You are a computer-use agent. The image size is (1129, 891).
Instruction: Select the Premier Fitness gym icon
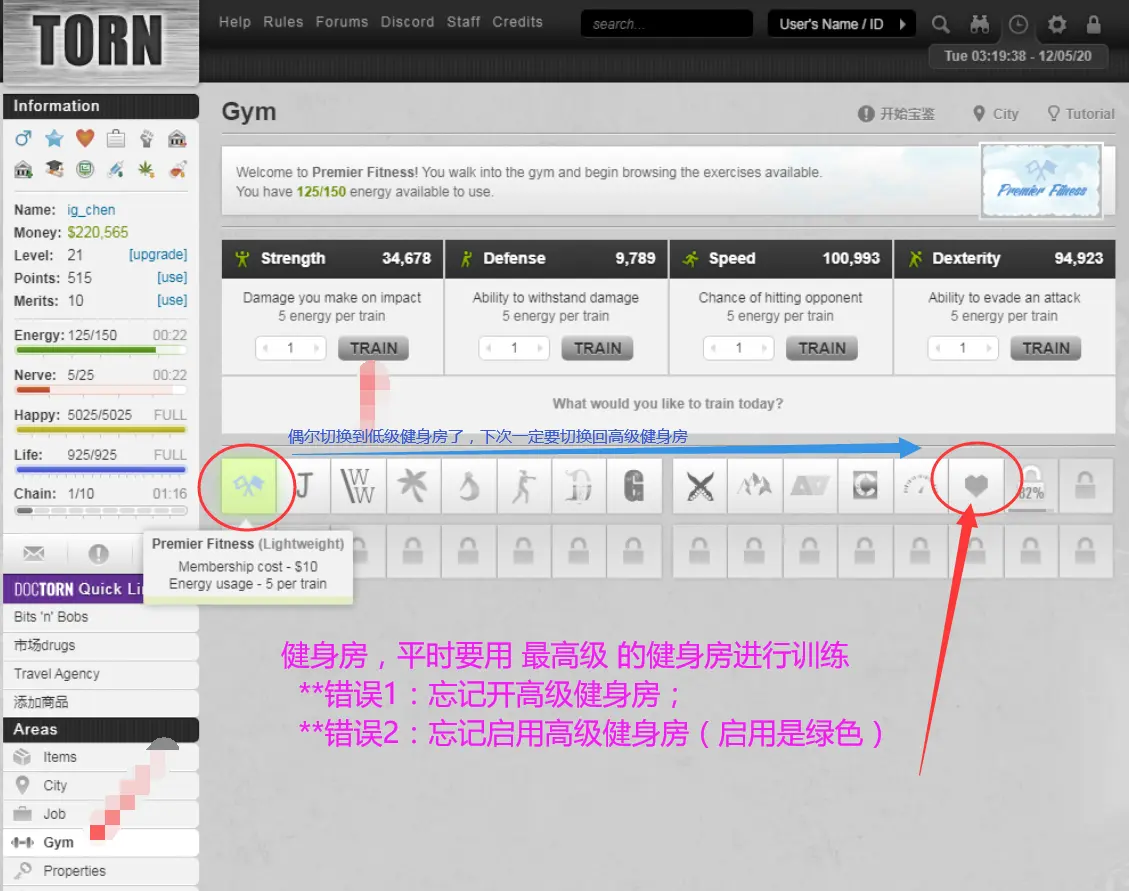coord(249,487)
